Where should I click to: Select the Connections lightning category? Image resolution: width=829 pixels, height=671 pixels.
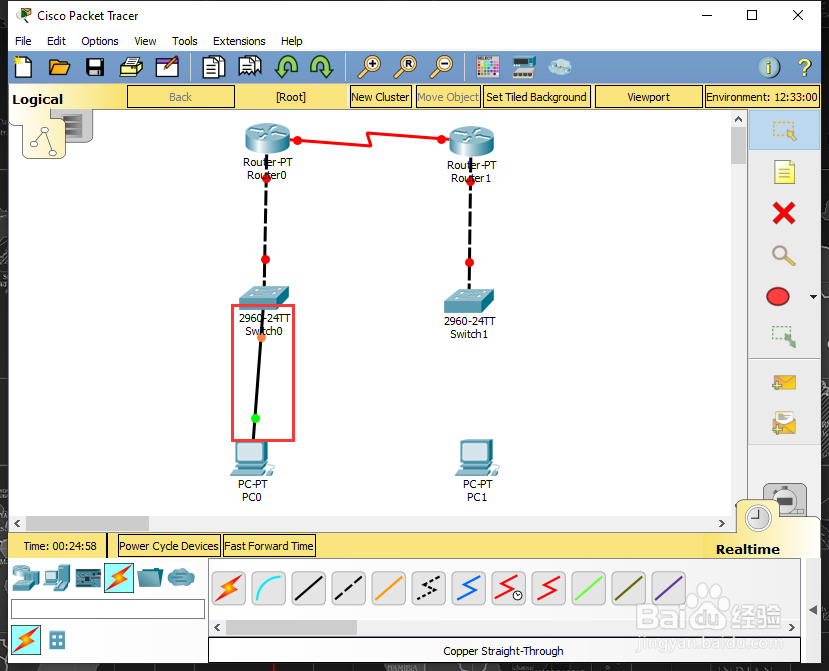119,578
